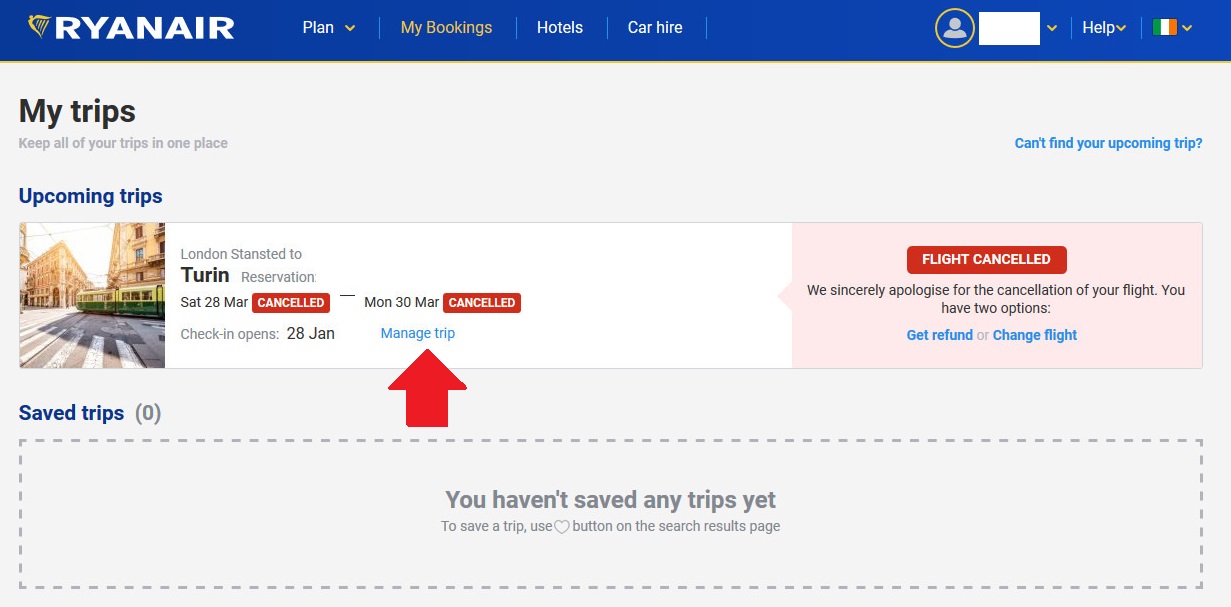This screenshot has height=607, width=1231.
Task: Open the account name dropdown arrow
Action: (1052, 29)
